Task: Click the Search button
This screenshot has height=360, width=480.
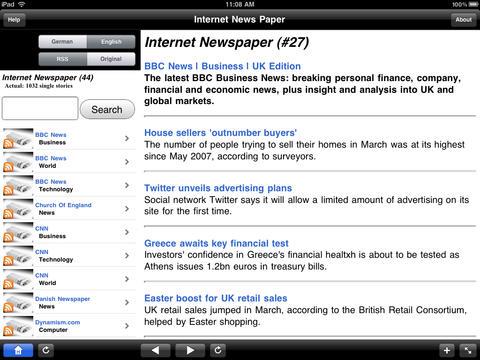Action: coord(107,109)
